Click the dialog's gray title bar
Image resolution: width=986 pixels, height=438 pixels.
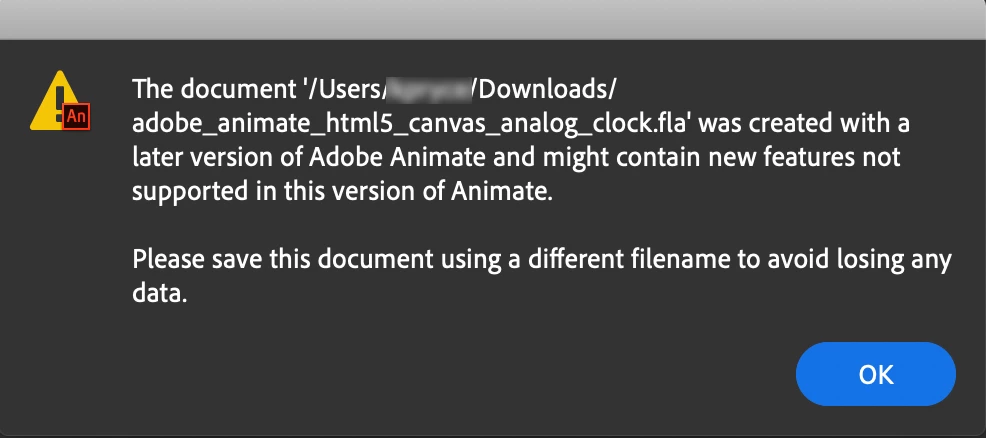pos(493,18)
